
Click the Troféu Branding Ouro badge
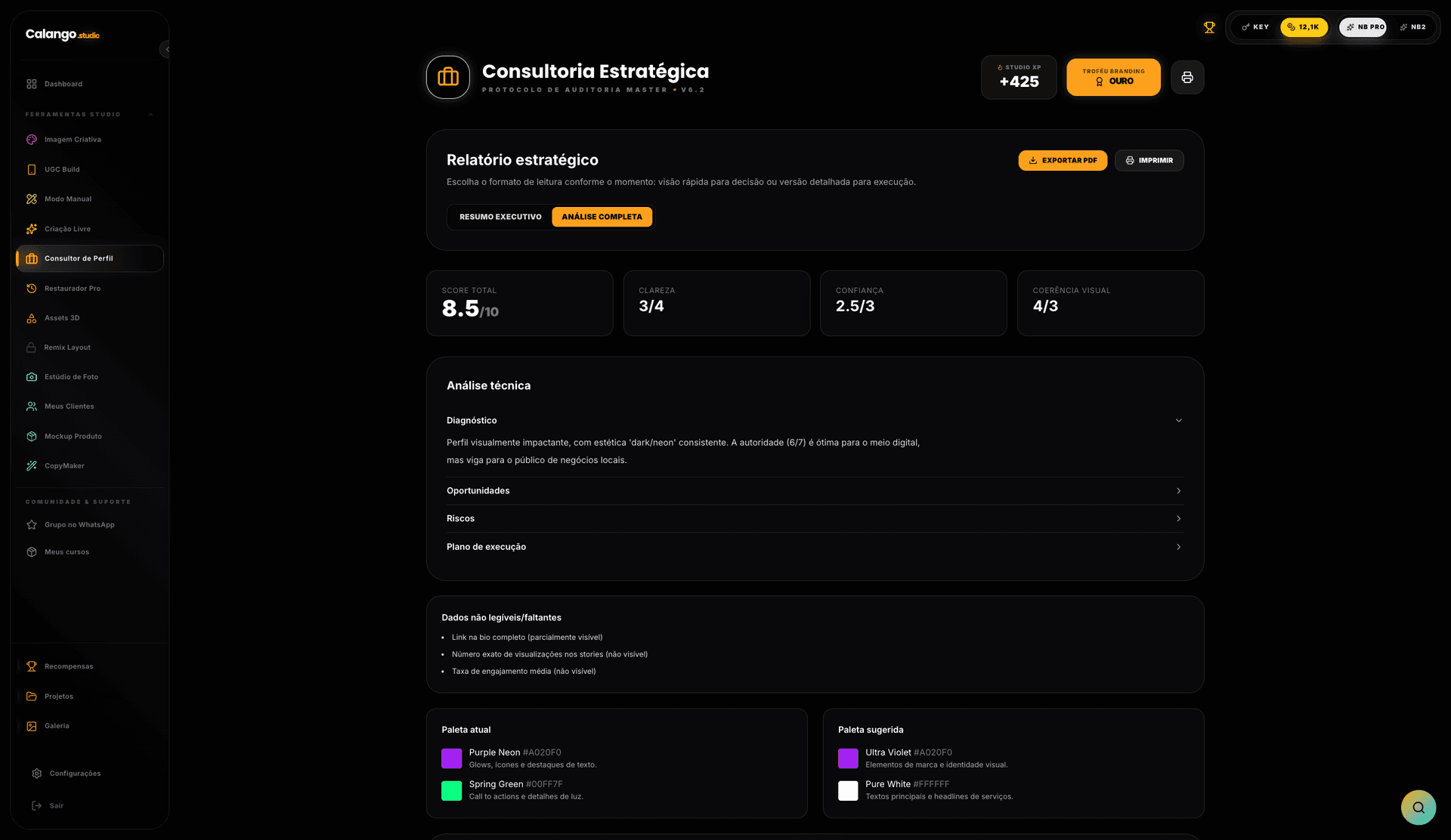pos(1113,77)
